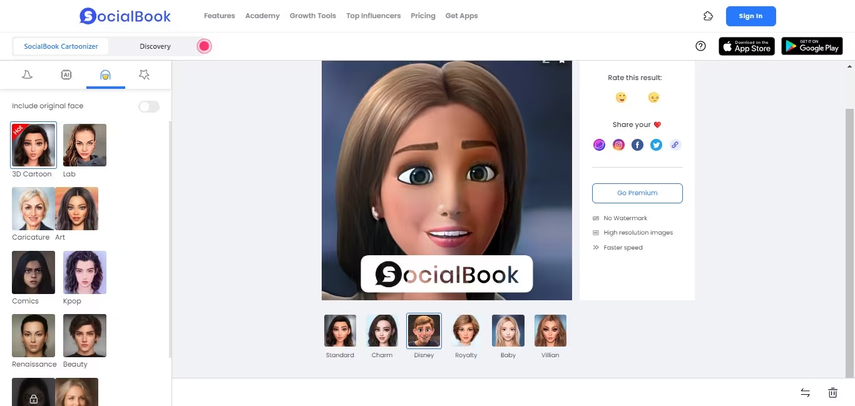Switch to SocialBook Cartoonizer tab
Image resolution: width=855 pixels, height=406 pixels.
coord(61,46)
